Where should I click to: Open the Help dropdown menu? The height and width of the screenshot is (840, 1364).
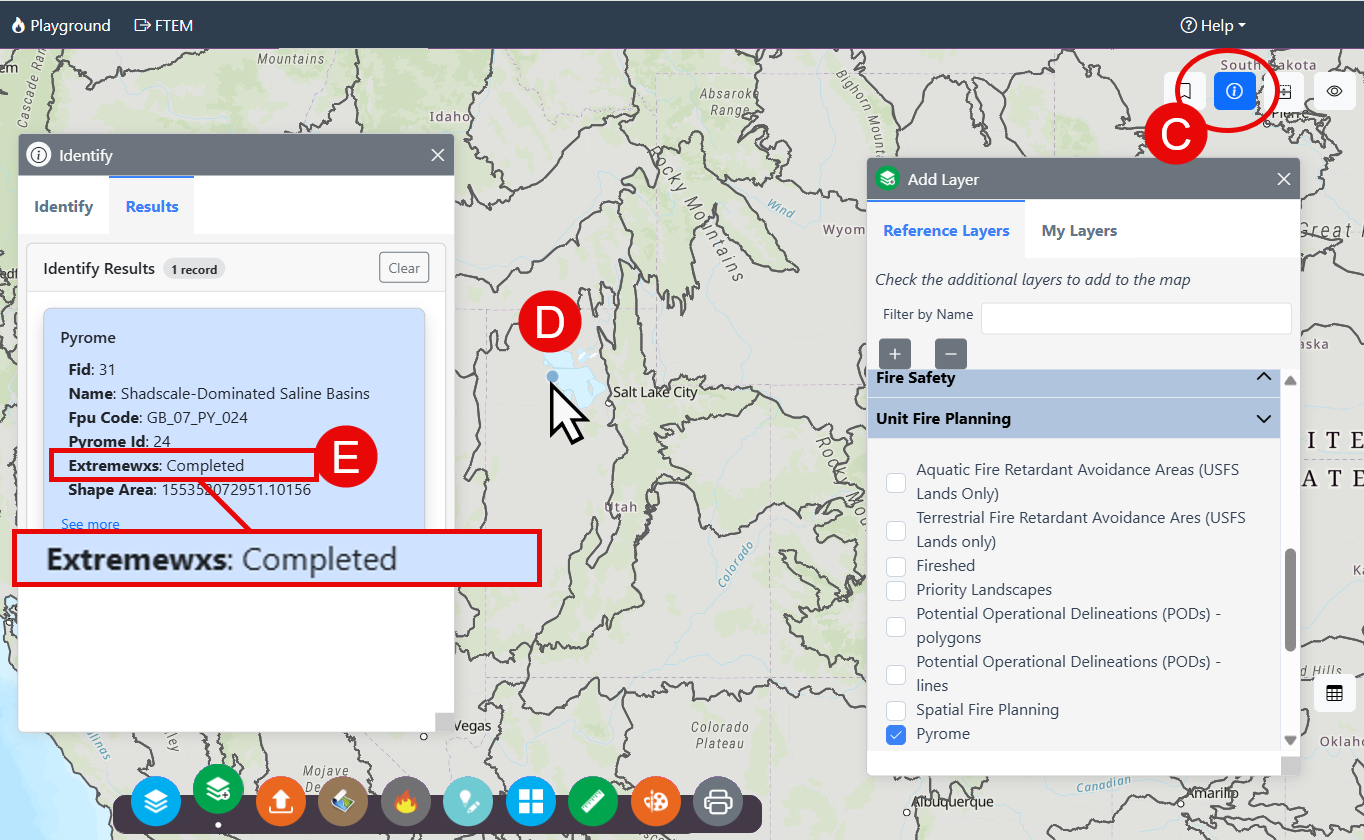pyautogui.click(x=1213, y=25)
